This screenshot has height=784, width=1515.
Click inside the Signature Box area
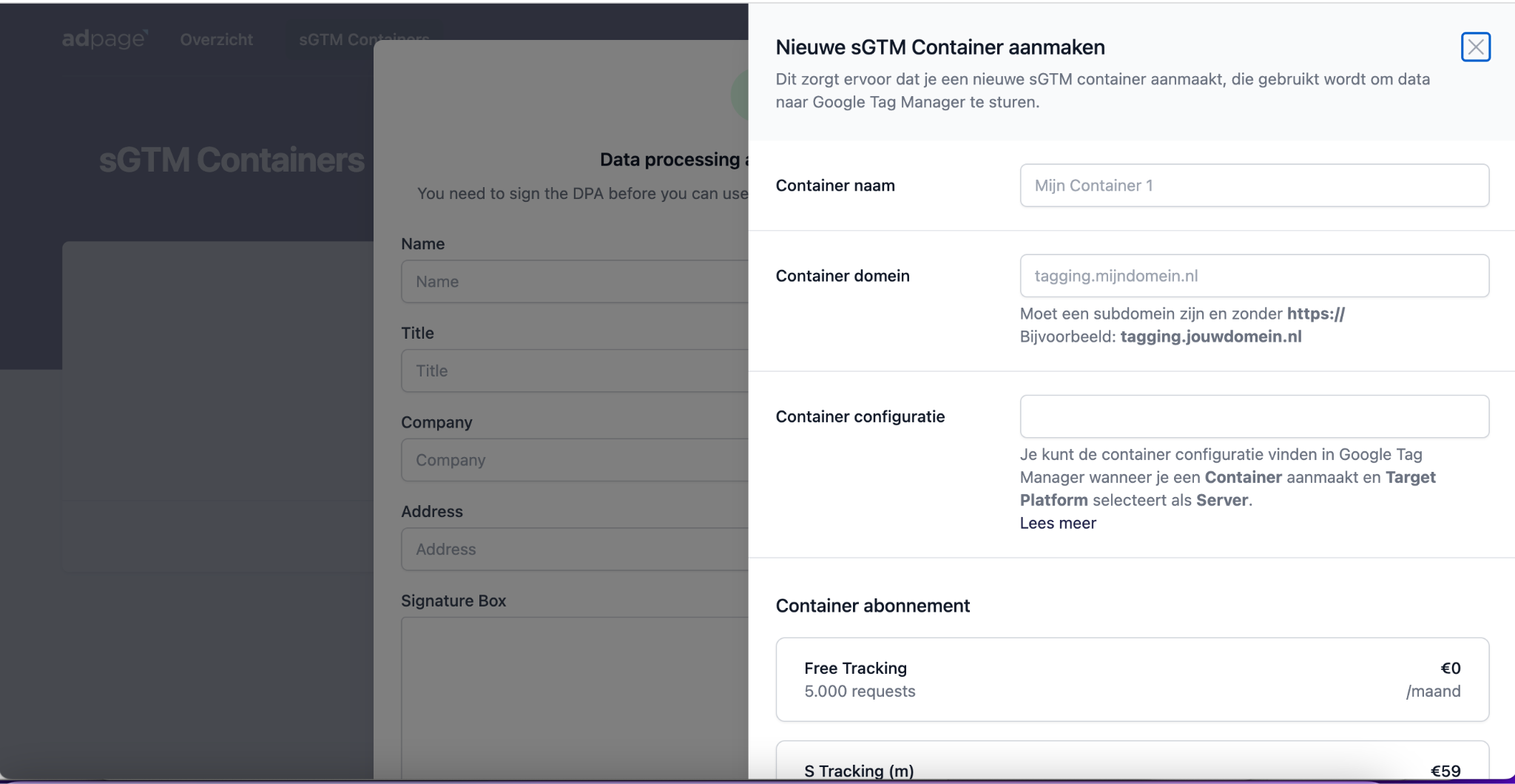(575, 697)
